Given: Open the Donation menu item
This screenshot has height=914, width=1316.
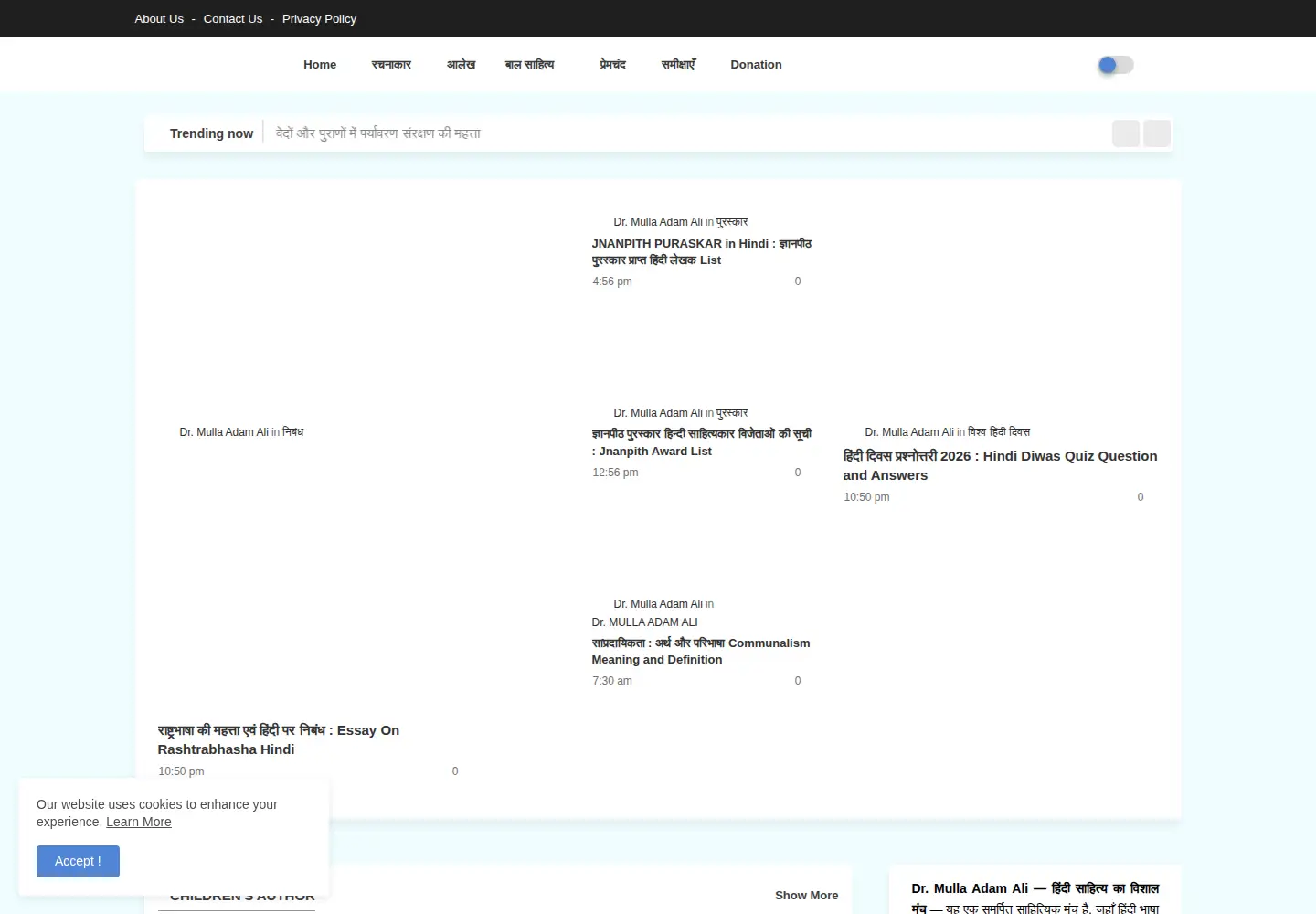Looking at the screenshot, I should tap(756, 65).
